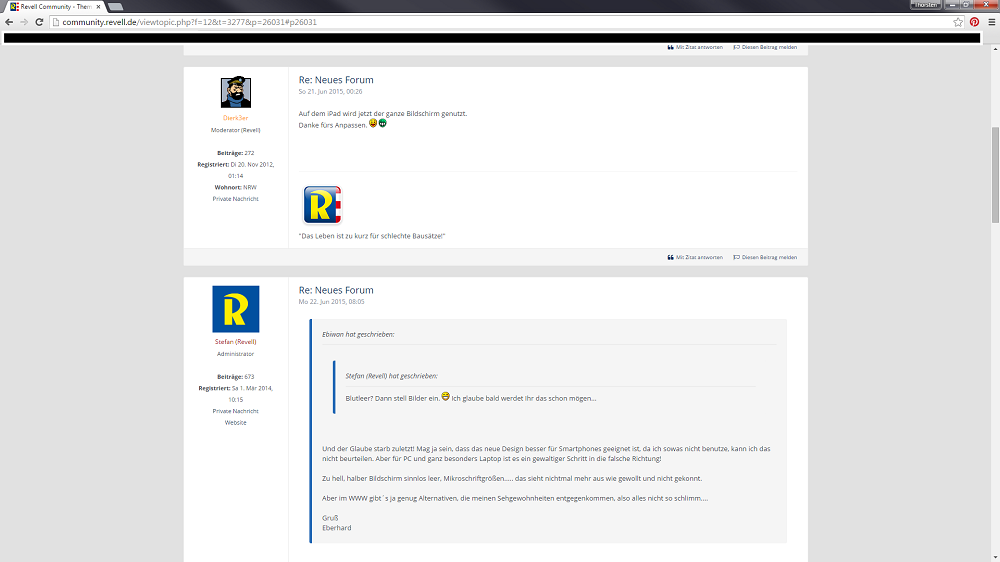Click the Pinterest extension icon
The width and height of the screenshot is (1000, 562).
(x=974, y=21)
